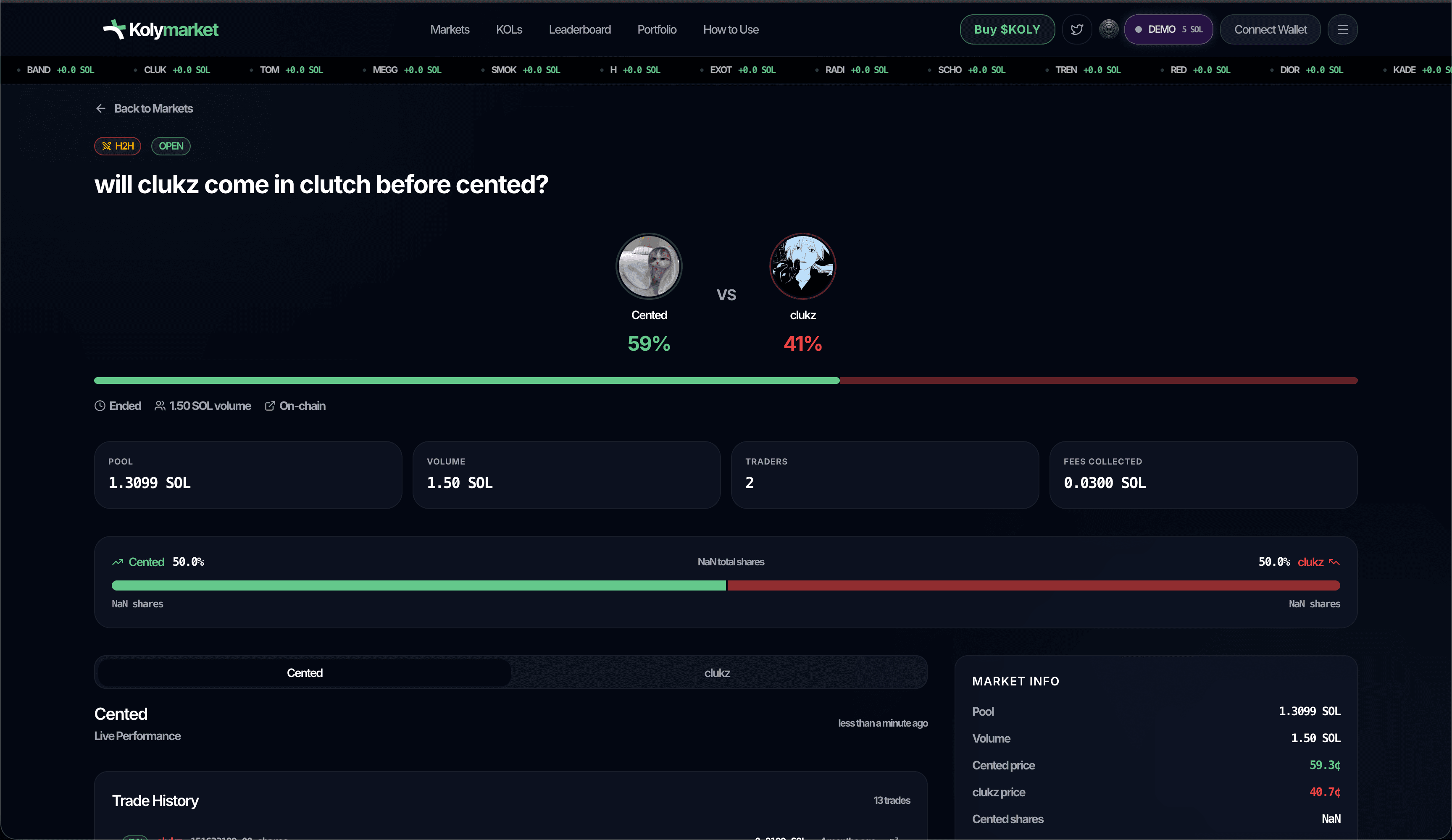This screenshot has width=1452, height=840.
Task: Open the KOLs nav item
Action: click(x=509, y=29)
